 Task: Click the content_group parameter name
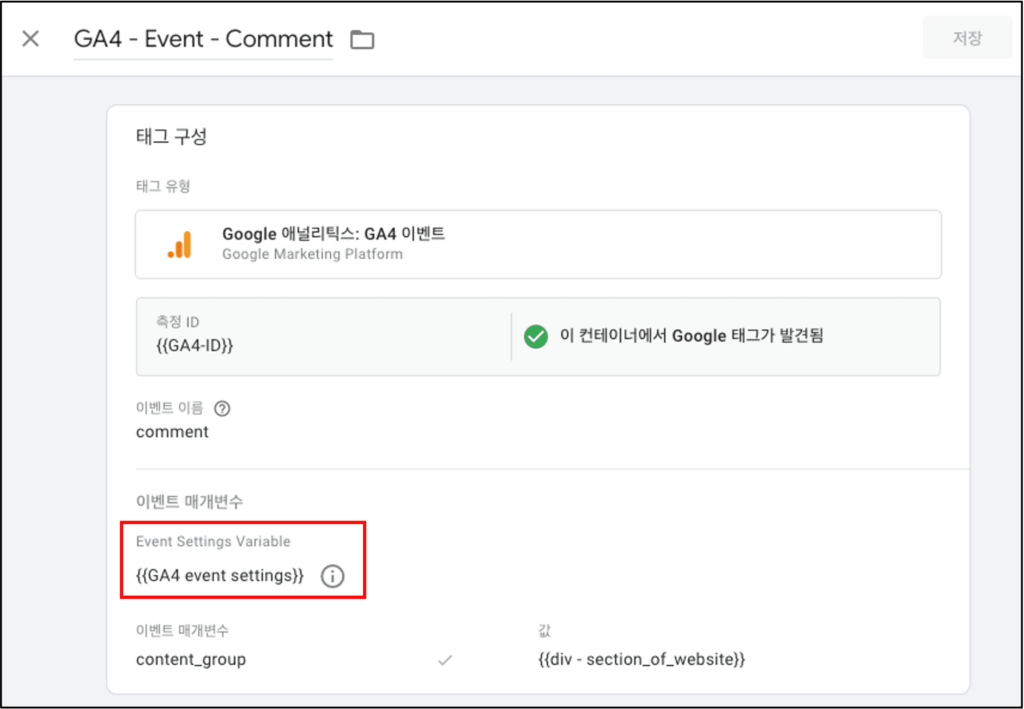[191, 659]
